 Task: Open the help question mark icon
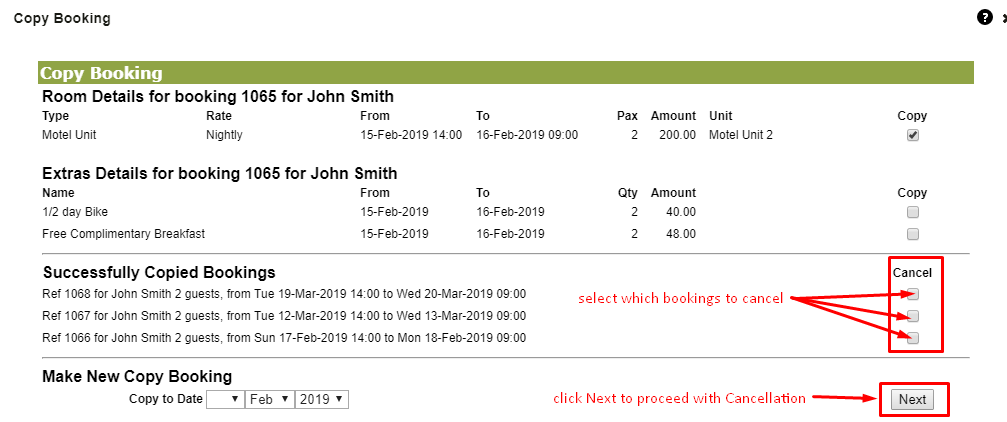pos(985,18)
